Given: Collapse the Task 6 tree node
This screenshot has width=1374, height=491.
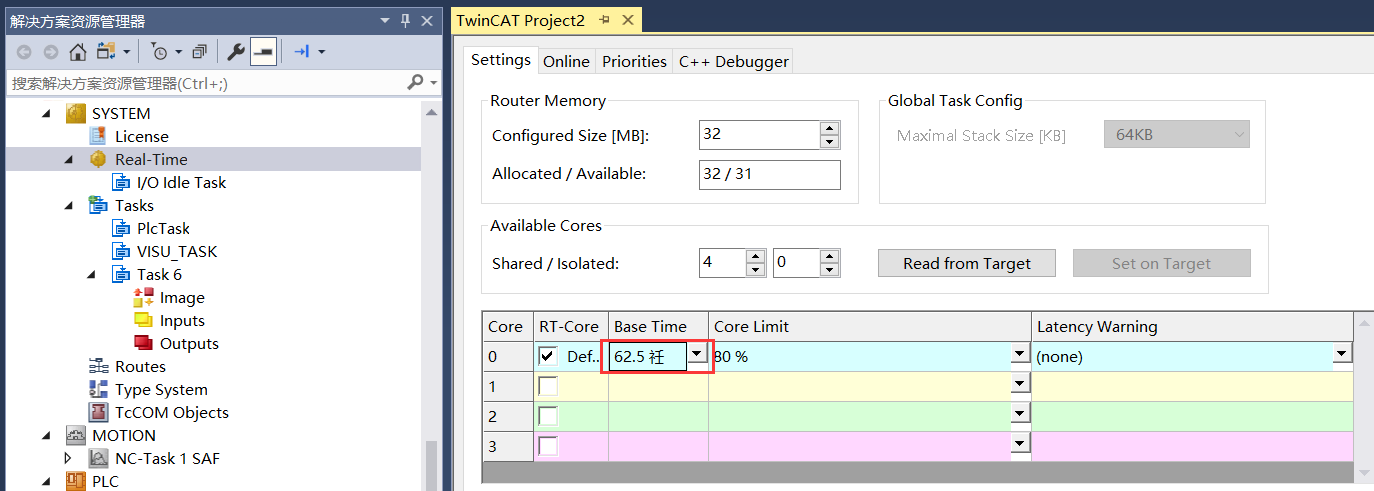Looking at the screenshot, I should click(x=91, y=275).
